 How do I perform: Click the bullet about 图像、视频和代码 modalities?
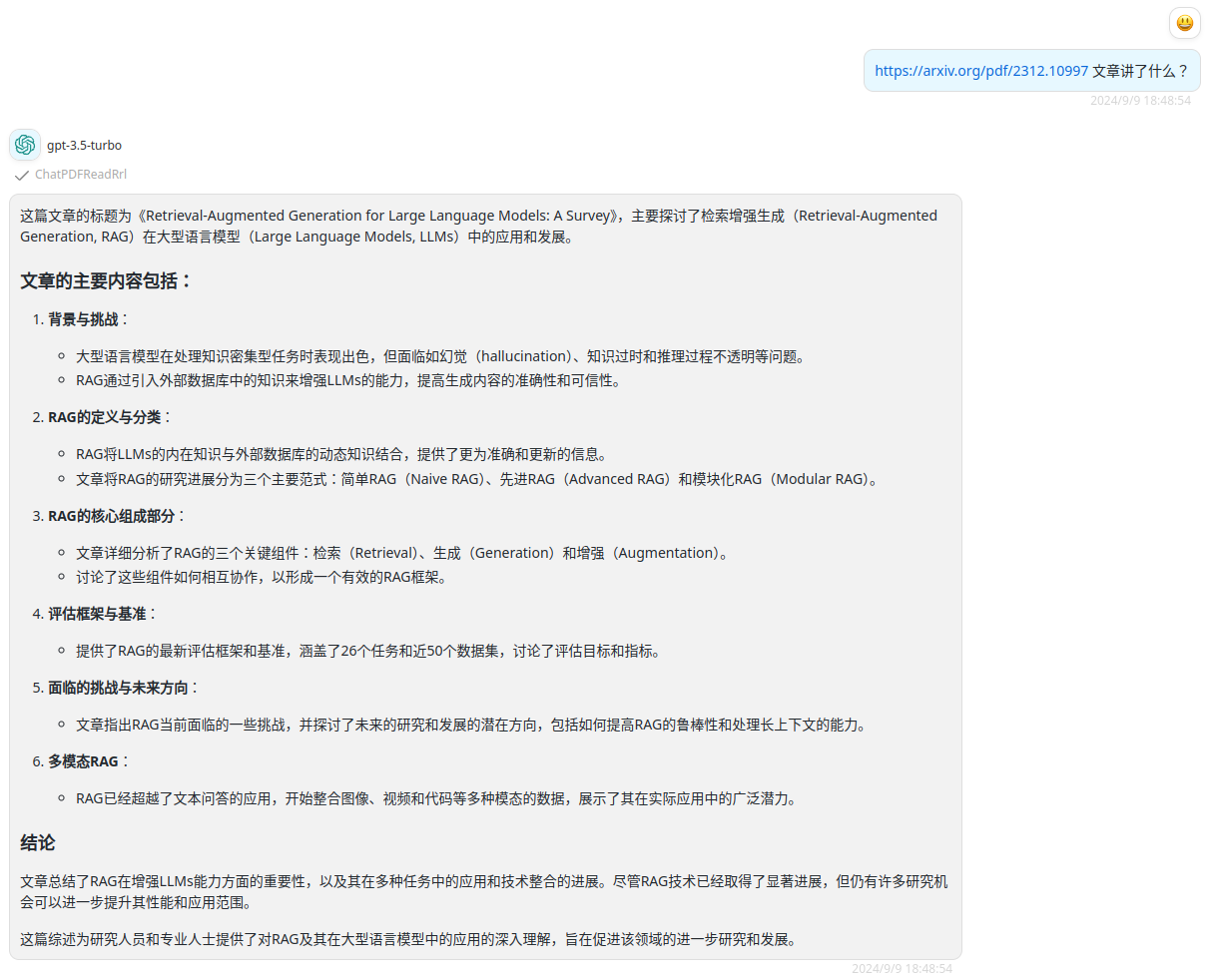436,798
